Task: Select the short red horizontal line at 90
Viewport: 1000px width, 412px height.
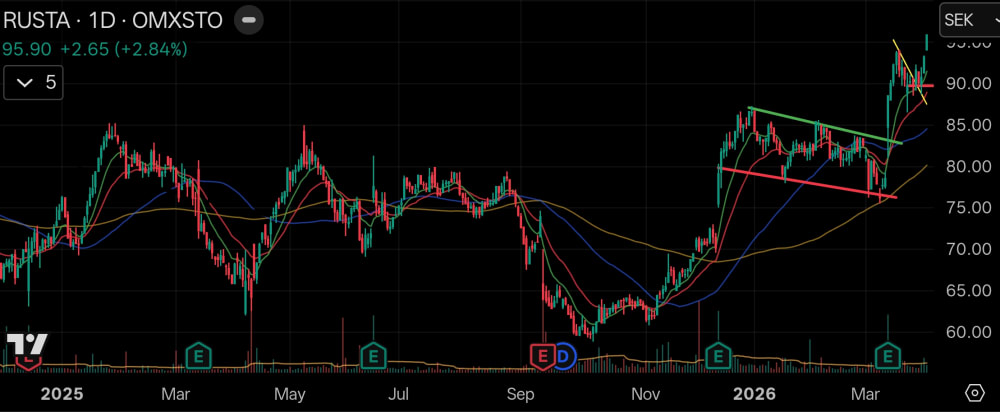Action: coord(921,85)
